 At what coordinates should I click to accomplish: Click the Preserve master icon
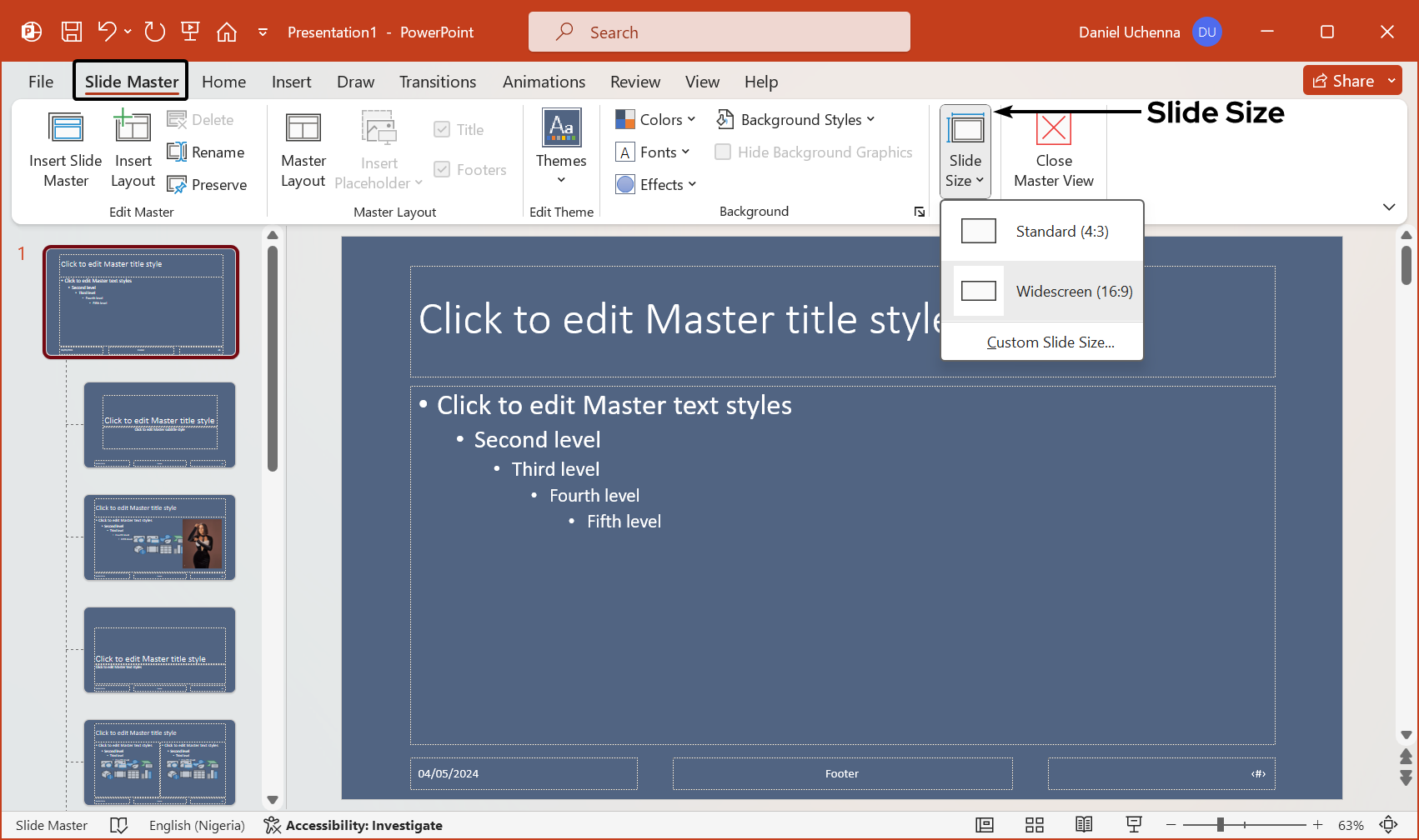point(177,185)
